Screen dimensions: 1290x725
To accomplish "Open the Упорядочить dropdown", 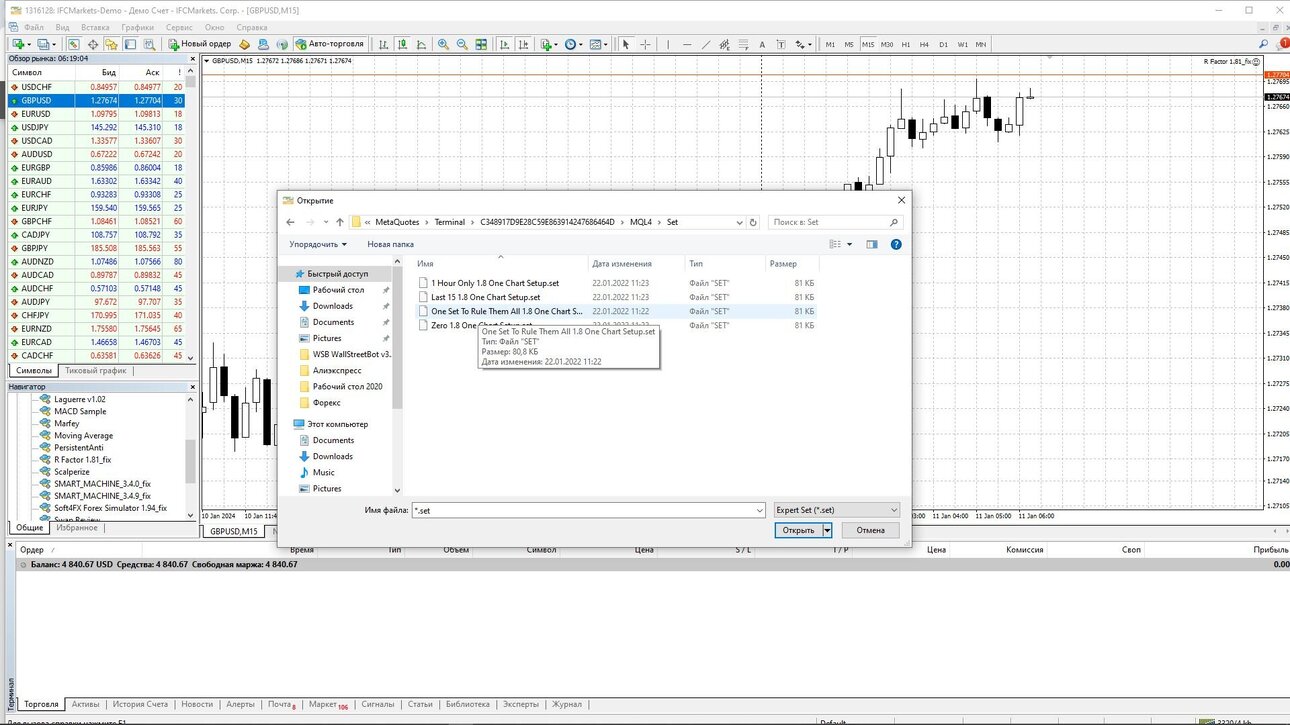I will [x=318, y=244].
